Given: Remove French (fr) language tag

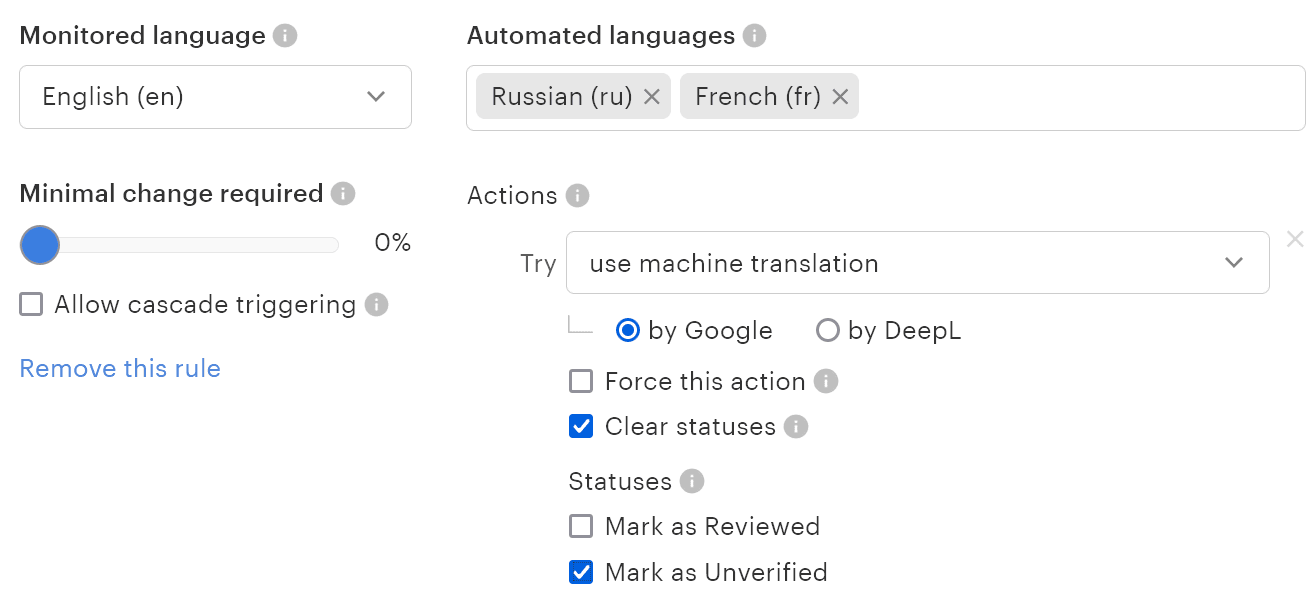Looking at the screenshot, I should pos(840,97).
